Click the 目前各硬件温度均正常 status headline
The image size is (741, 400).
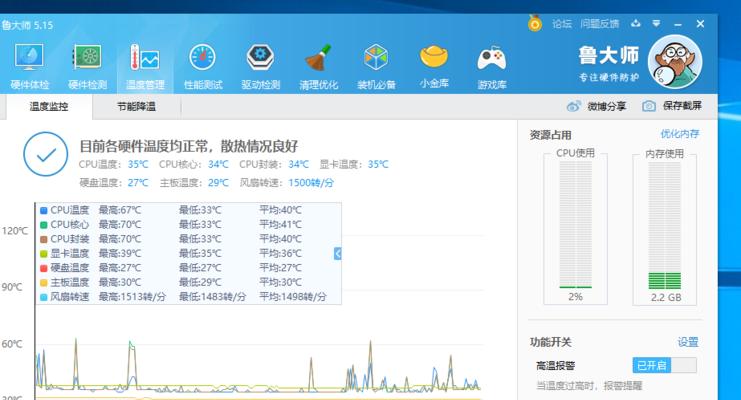pos(189,146)
